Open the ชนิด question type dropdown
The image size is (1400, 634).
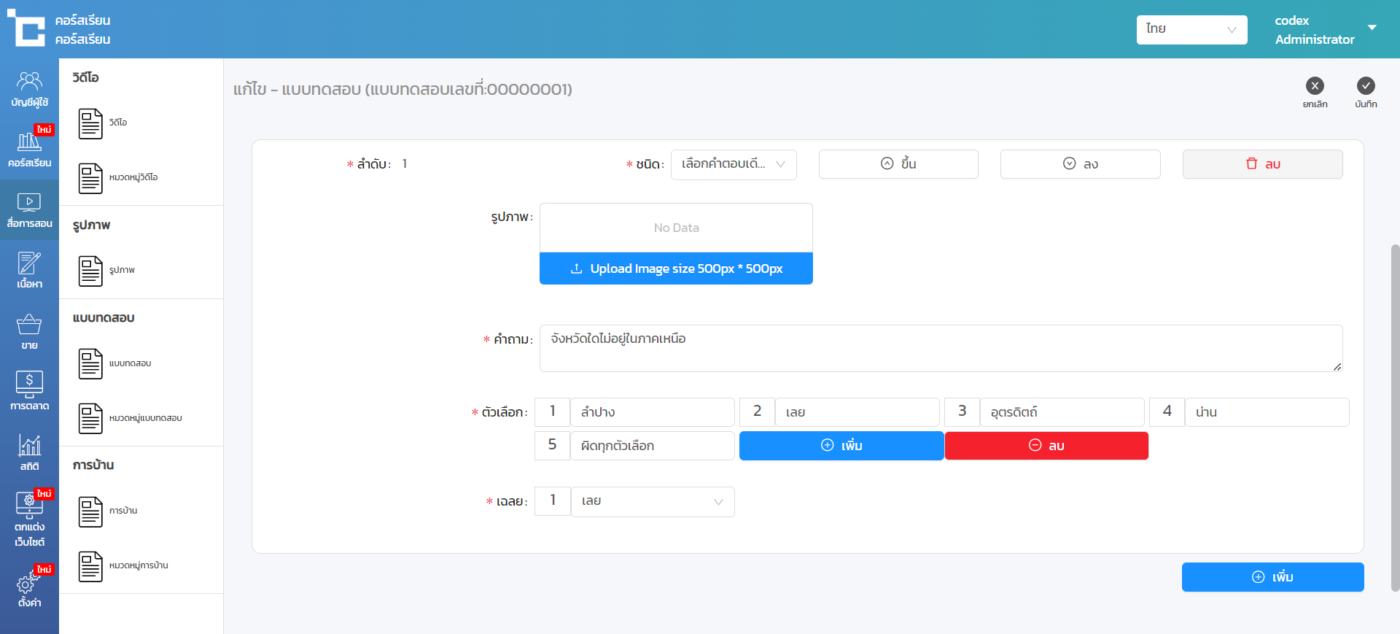pyautogui.click(x=733, y=164)
